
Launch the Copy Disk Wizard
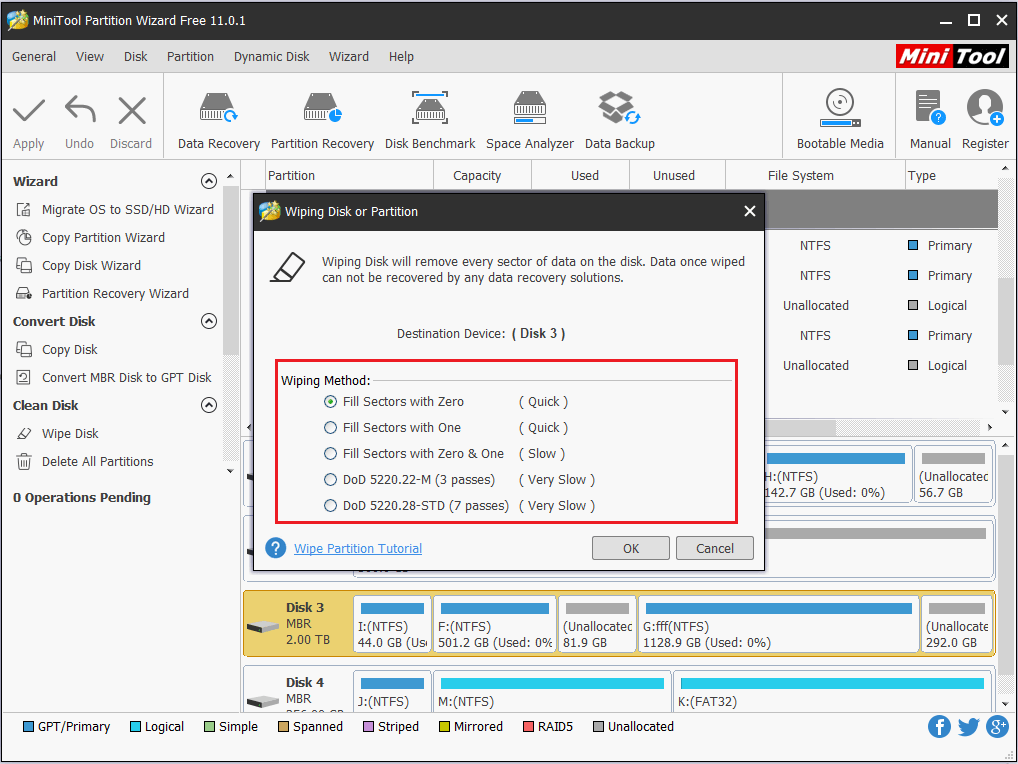[x=78, y=265]
